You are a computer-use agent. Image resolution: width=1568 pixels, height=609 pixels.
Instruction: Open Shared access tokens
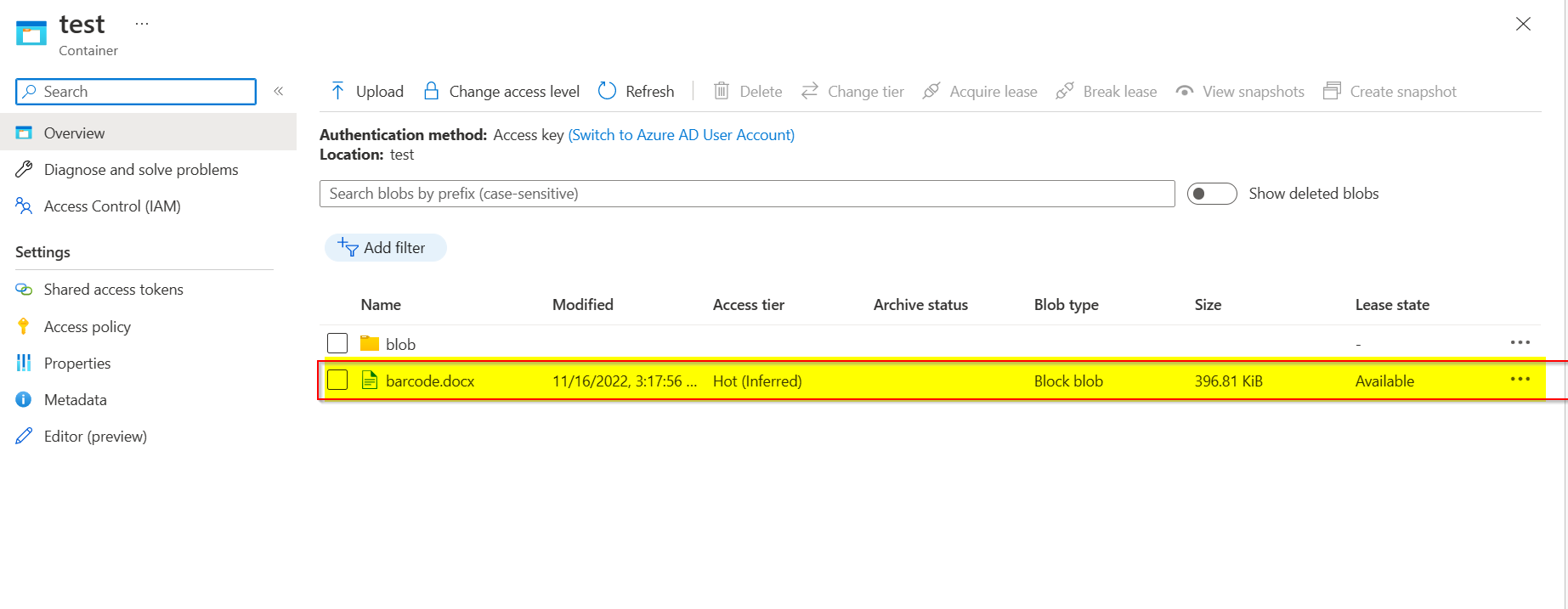click(x=114, y=290)
